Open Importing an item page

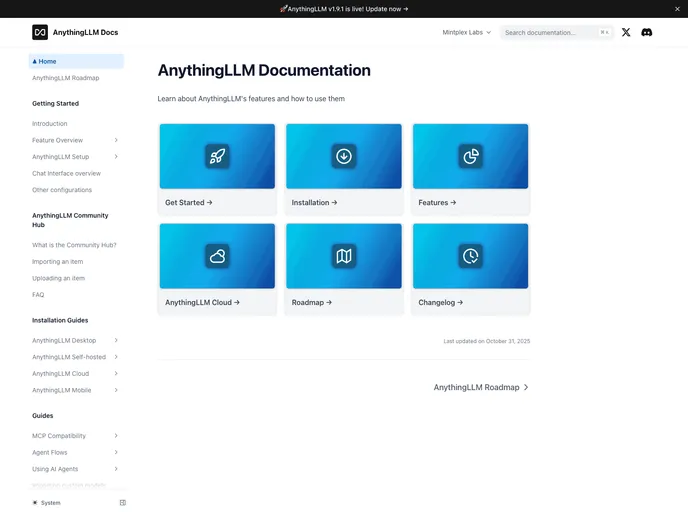pyautogui.click(x=57, y=261)
